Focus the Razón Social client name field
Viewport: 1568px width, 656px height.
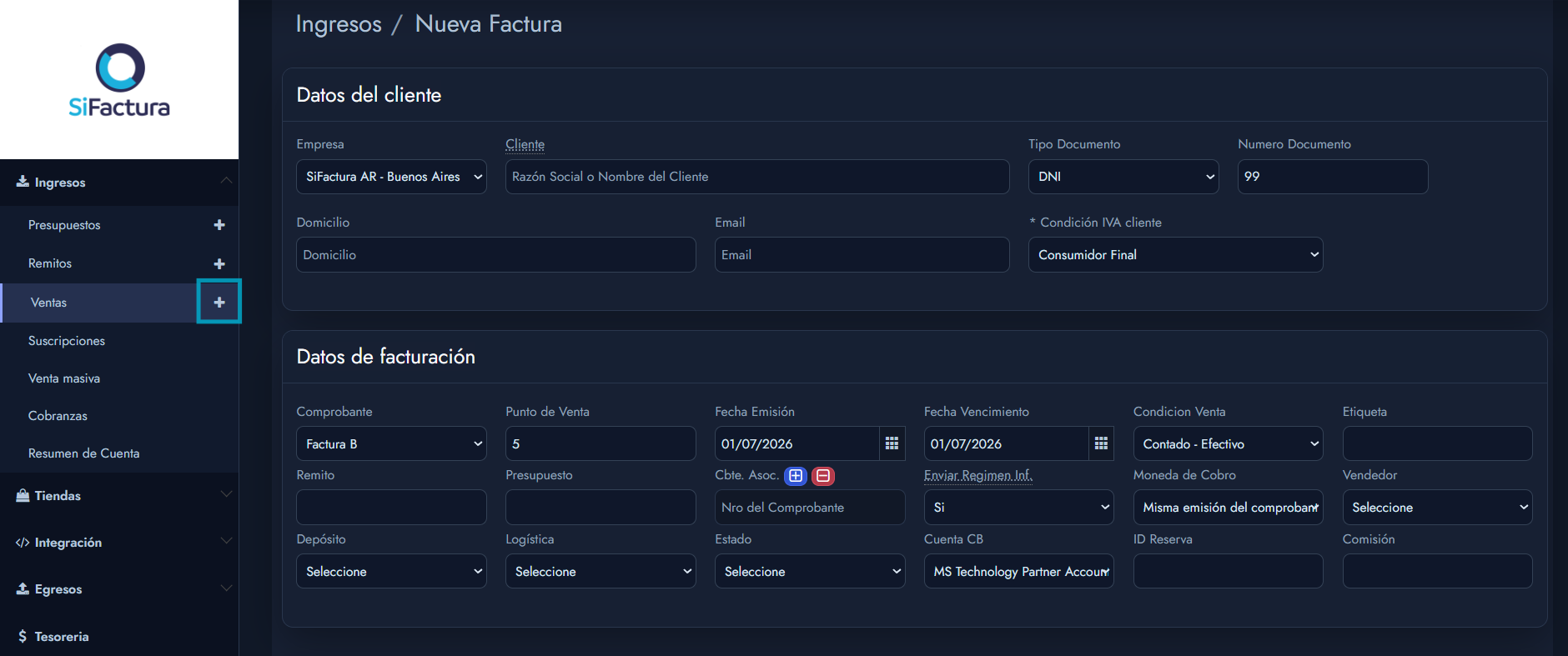(757, 177)
